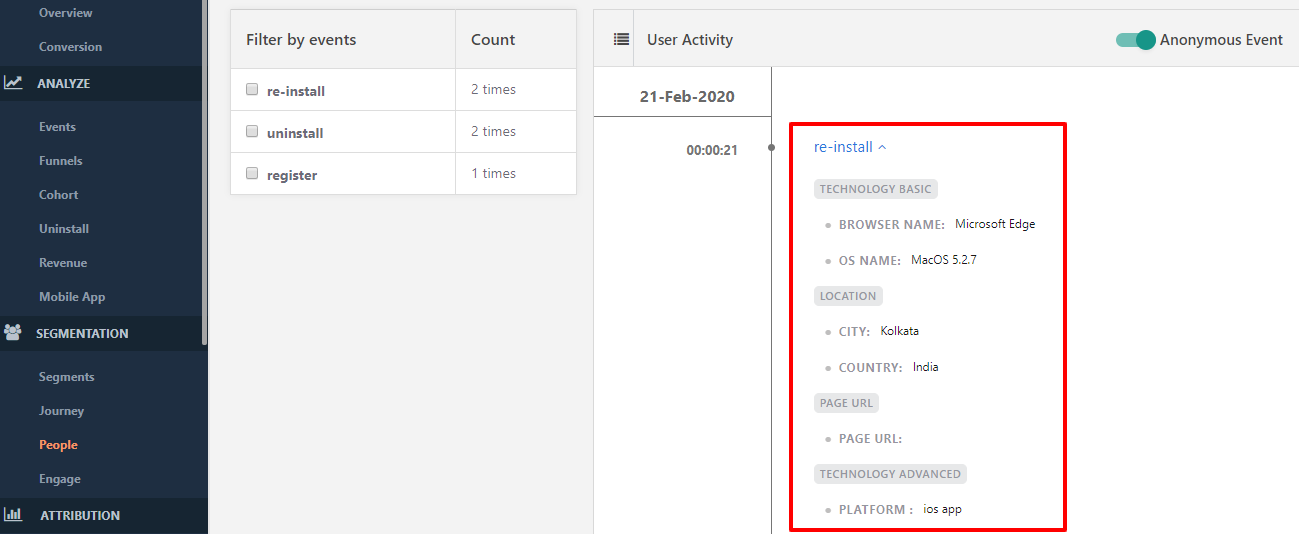Viewport: 1299px width, 534px height.
Task: Open the Journey page
Action: (x=62, y=411)
